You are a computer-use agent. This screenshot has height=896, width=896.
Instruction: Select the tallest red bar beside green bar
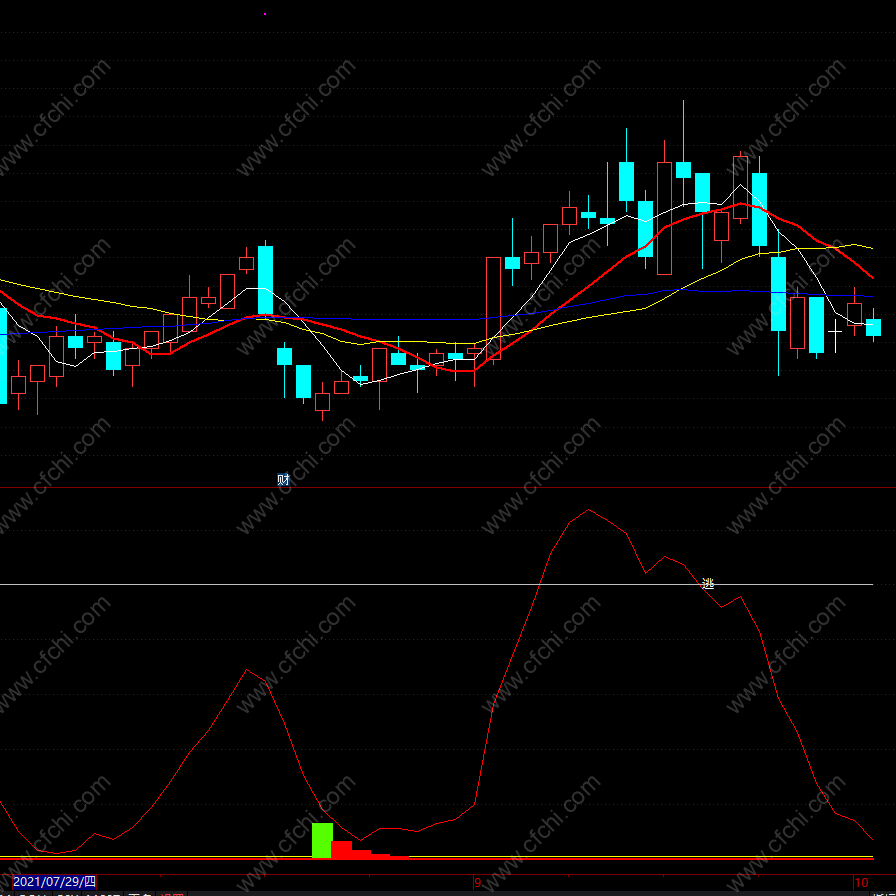(x=342, y=849)
